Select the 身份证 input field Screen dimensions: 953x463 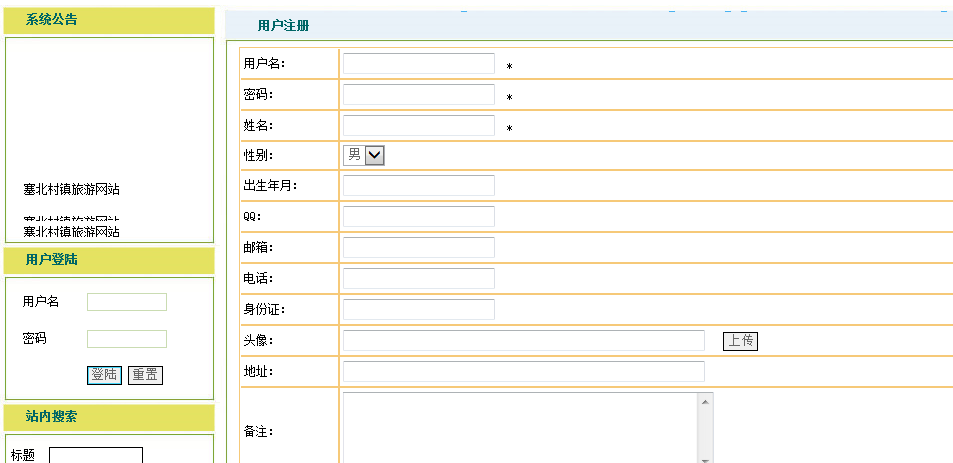(x=418, y=310)
